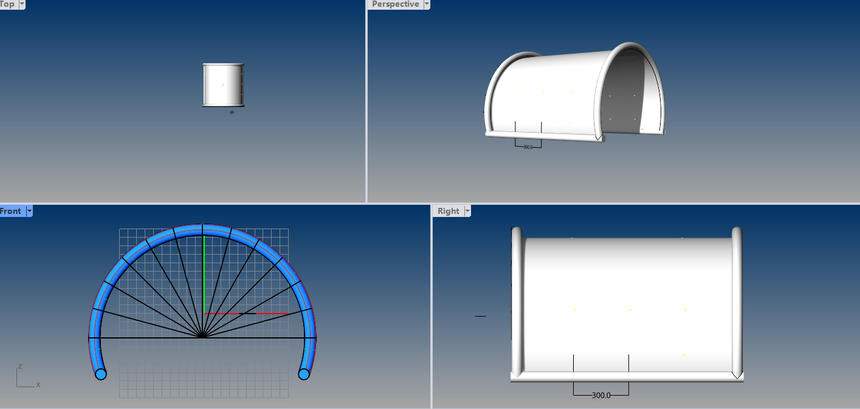Click the Top viewport title label
The height and width of the screenshot is (409, 860).
click(8, 5)
